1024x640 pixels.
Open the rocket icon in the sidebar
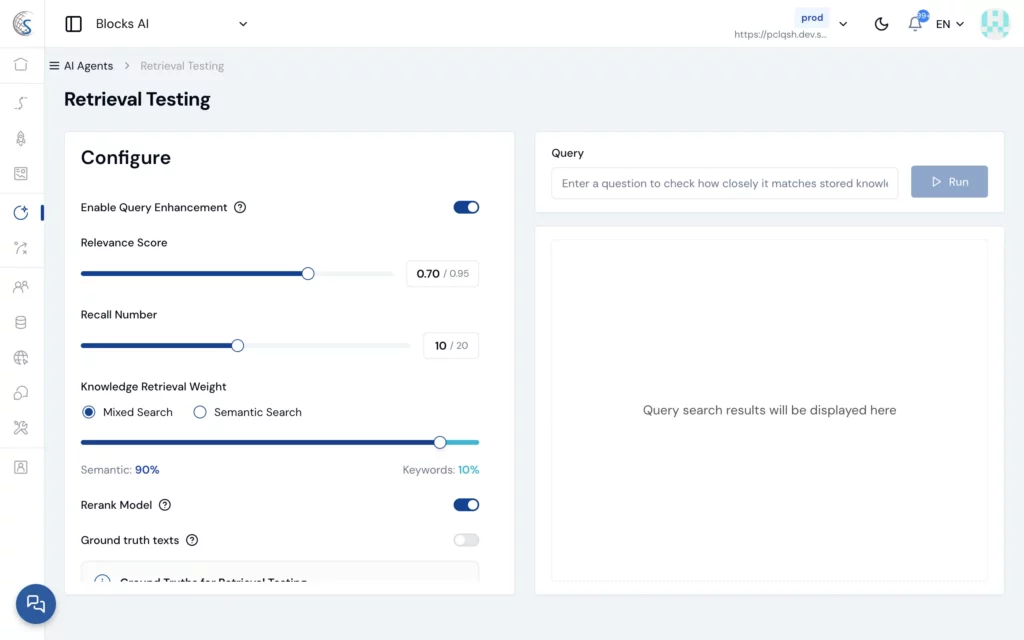pos(21,139)
